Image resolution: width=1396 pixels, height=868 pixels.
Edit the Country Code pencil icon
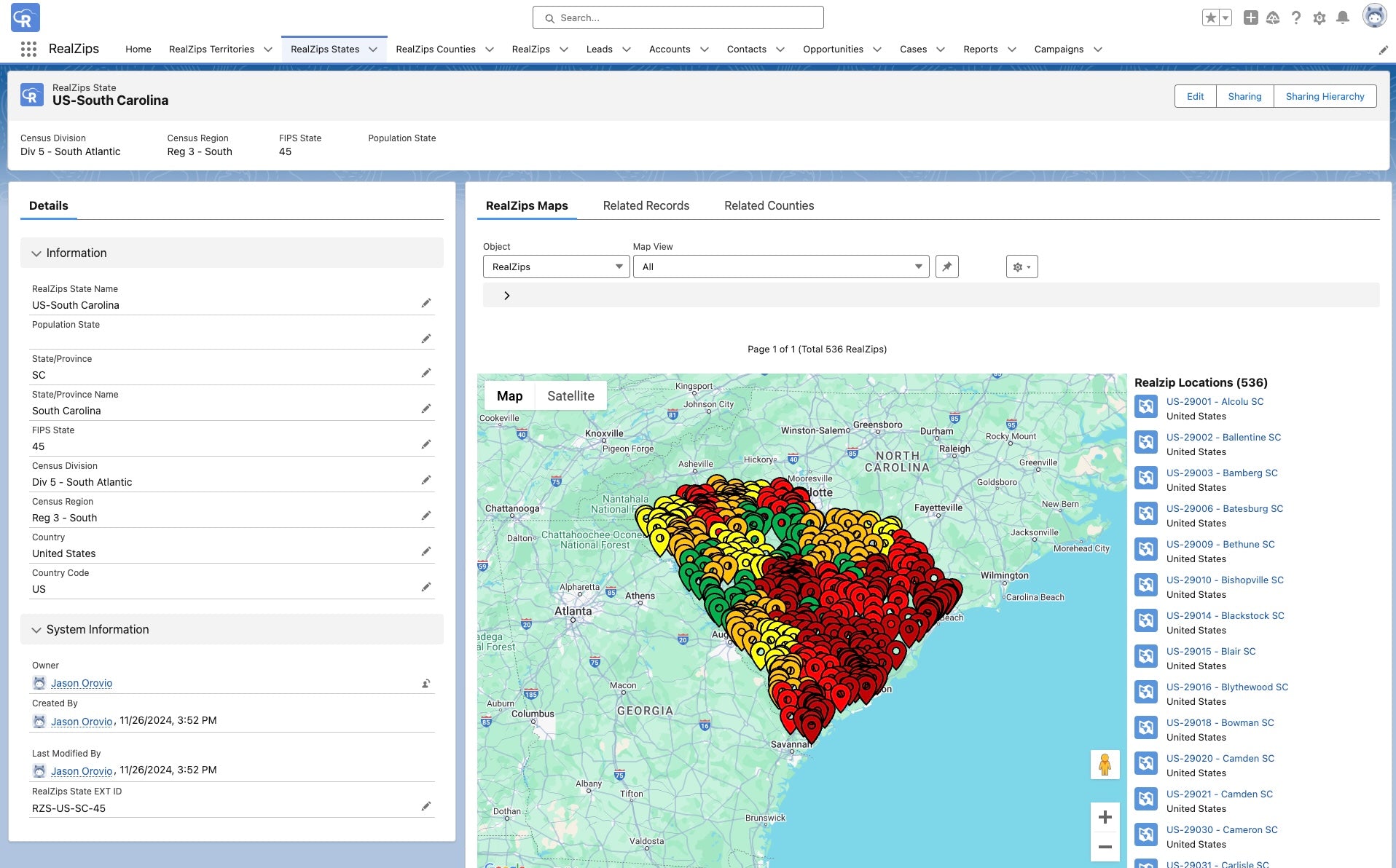(x=426, y=587)
